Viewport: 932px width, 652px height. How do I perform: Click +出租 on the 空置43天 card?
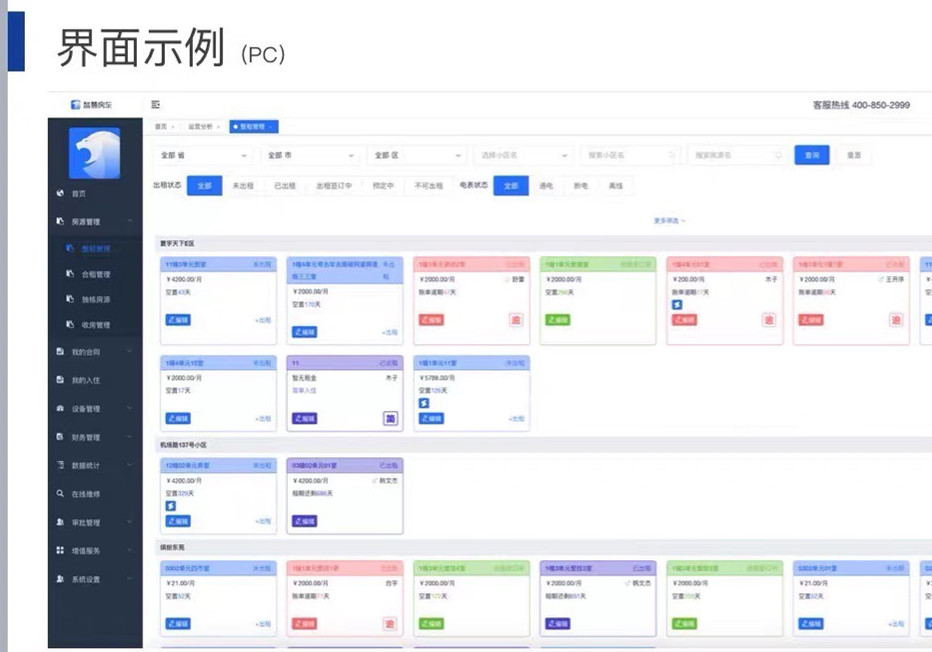[263, 320]
